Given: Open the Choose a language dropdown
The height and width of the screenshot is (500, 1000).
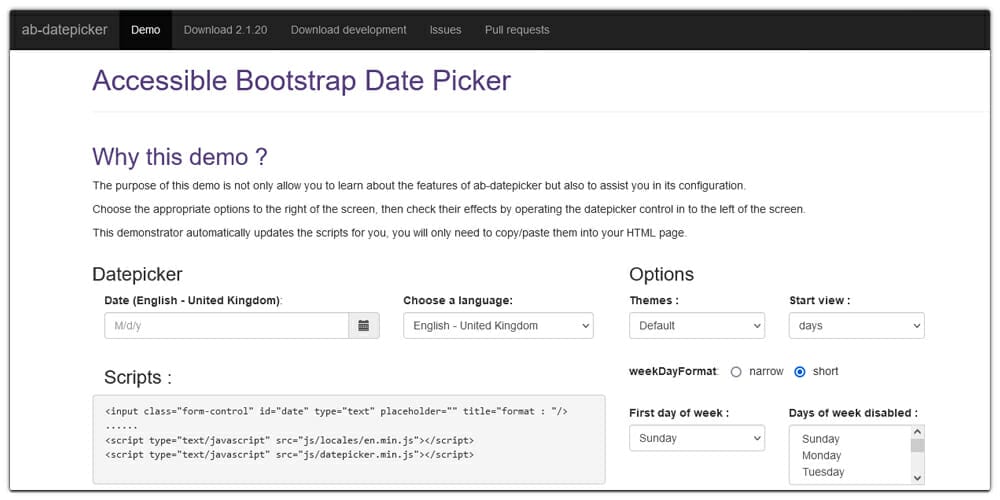Looking at the screenshot, I should (x=498, y=325).
